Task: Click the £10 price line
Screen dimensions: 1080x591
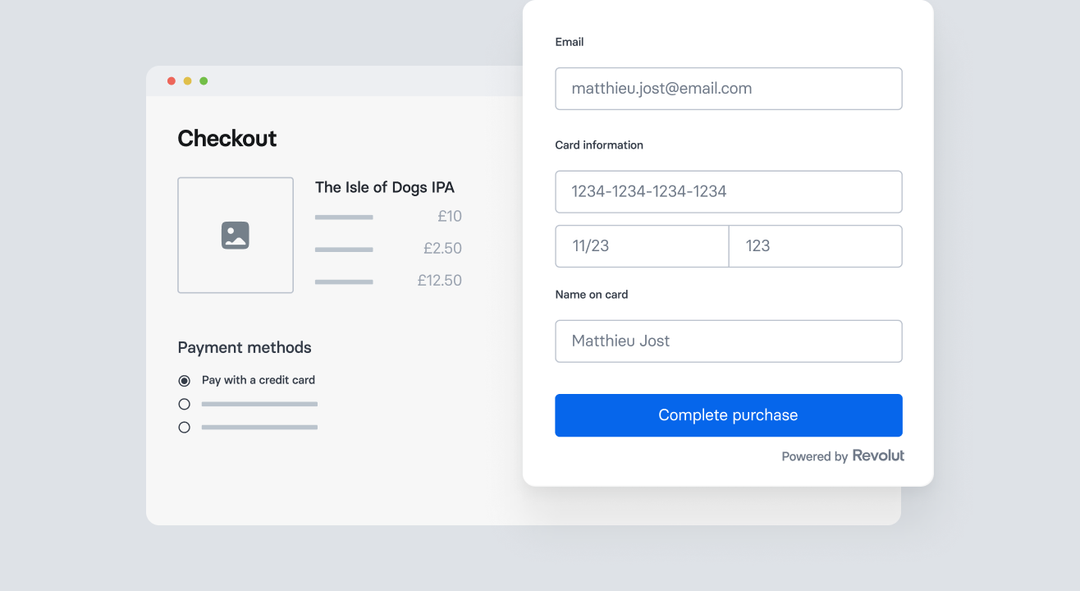Action: point(449,216)
